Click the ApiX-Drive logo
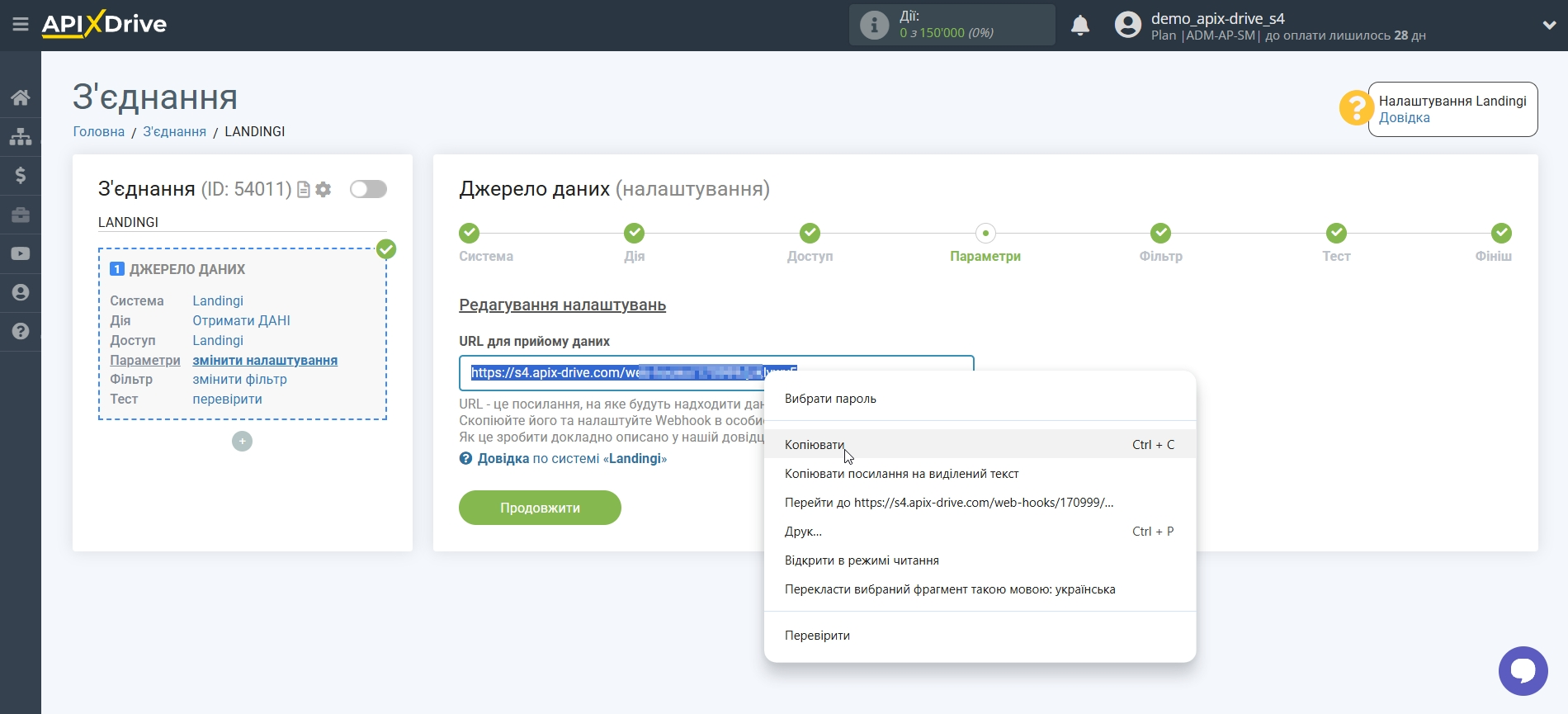 (104, 24)
